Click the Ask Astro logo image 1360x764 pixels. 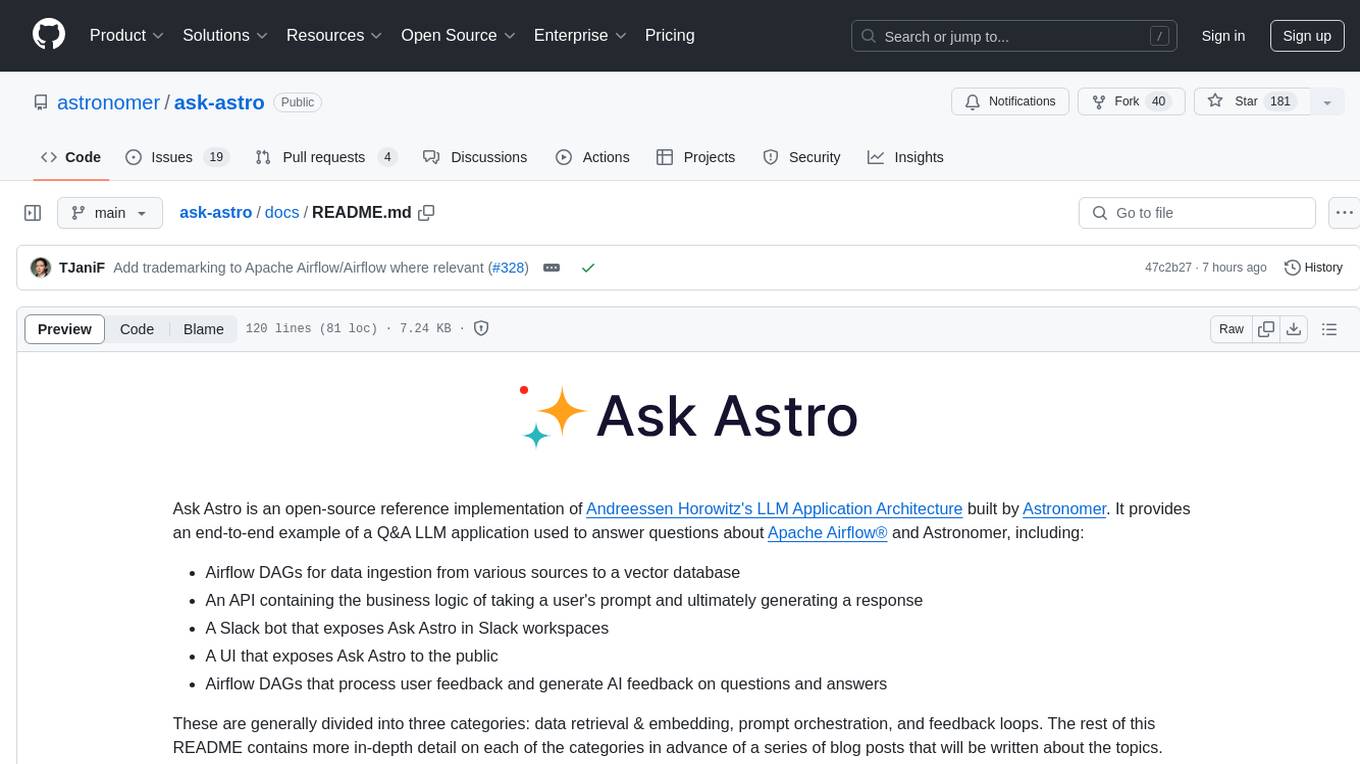[x=689, y=416]
